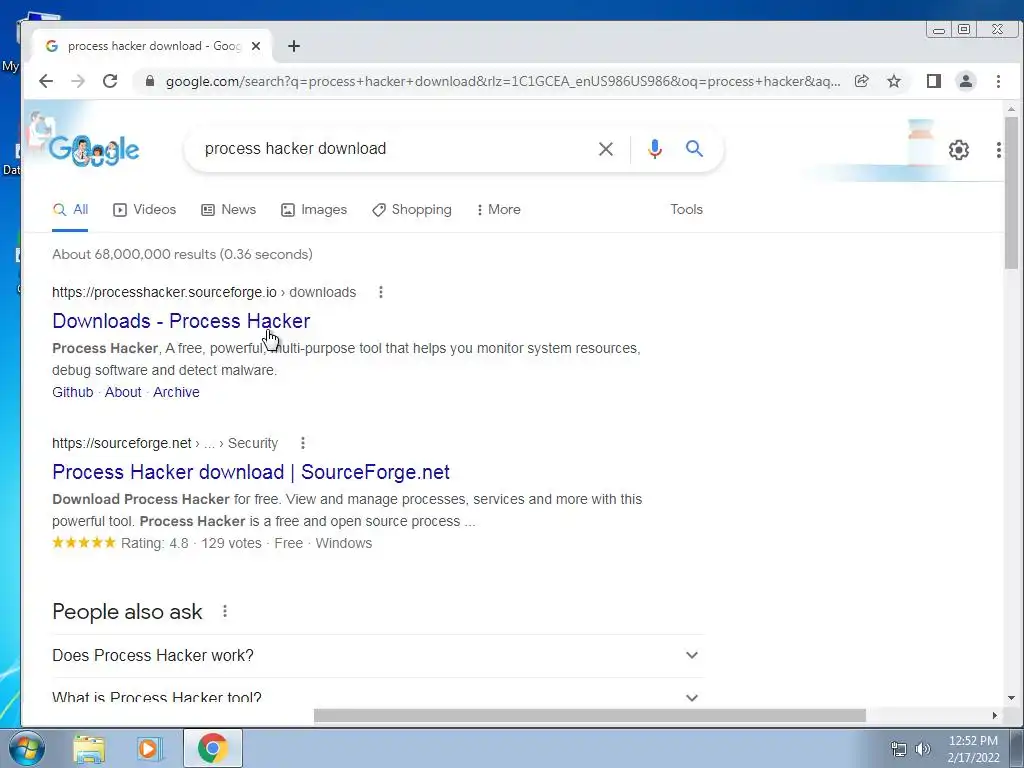Viewport: 1024px width, 768px height.
Task: Start voice search with the microphone icon
Action: coord(654,149)
